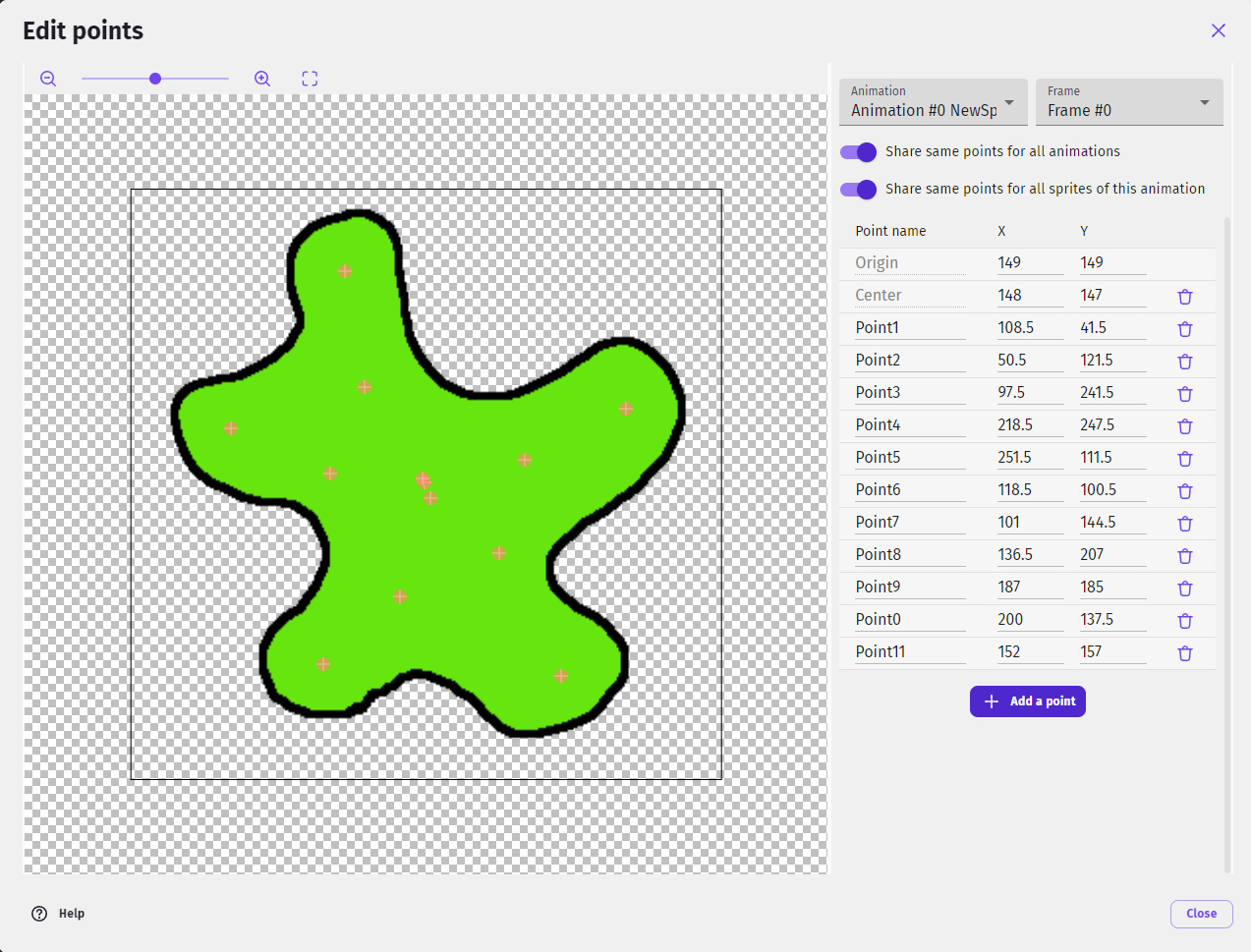Close the Edit points dialog with X
Image resolution: width=1251 pixels, height=952 pixels.
1218,30
